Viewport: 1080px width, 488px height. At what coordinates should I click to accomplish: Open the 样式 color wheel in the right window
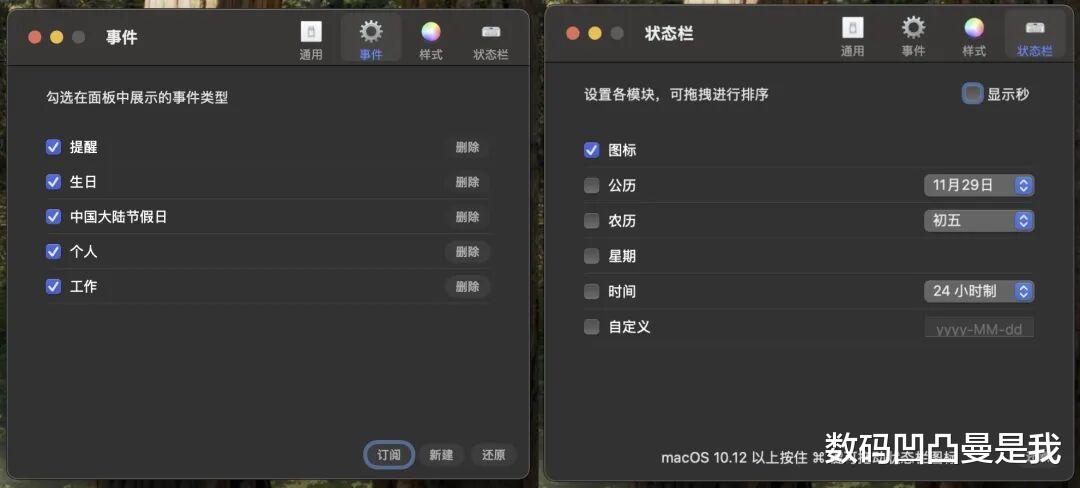974,38
